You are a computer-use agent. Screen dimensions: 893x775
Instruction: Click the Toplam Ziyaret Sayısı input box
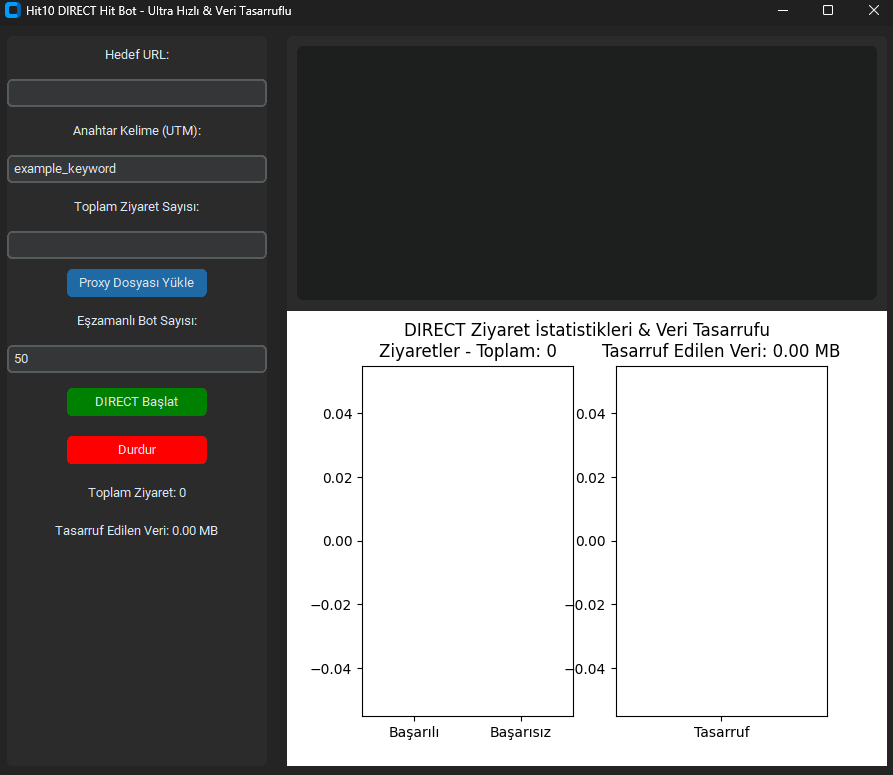click(x=137, y=245)
